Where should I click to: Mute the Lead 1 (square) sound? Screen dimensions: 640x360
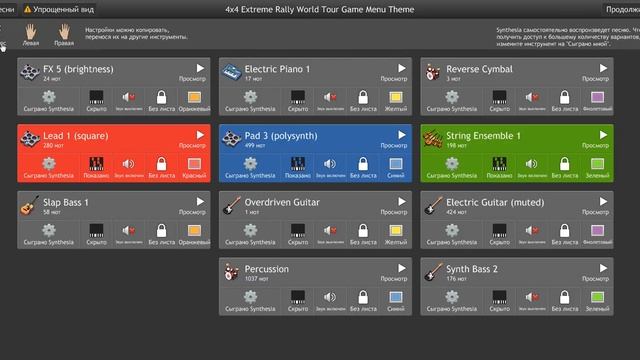click(129, 164)
